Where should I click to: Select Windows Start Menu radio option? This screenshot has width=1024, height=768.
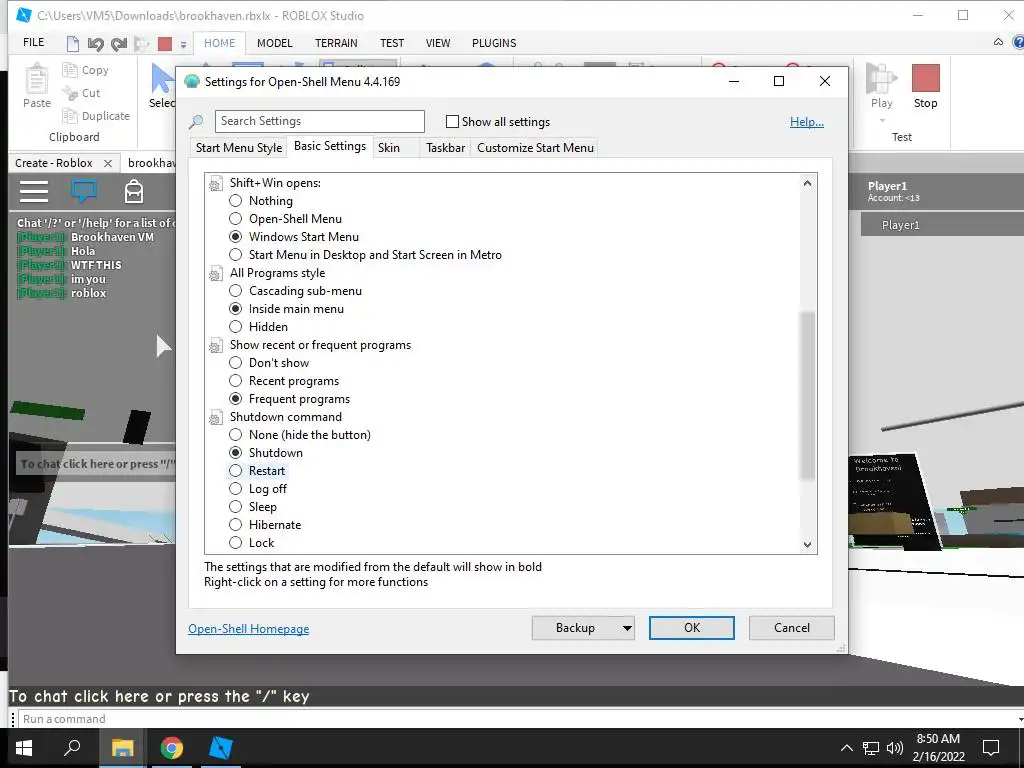pos(236,236)
